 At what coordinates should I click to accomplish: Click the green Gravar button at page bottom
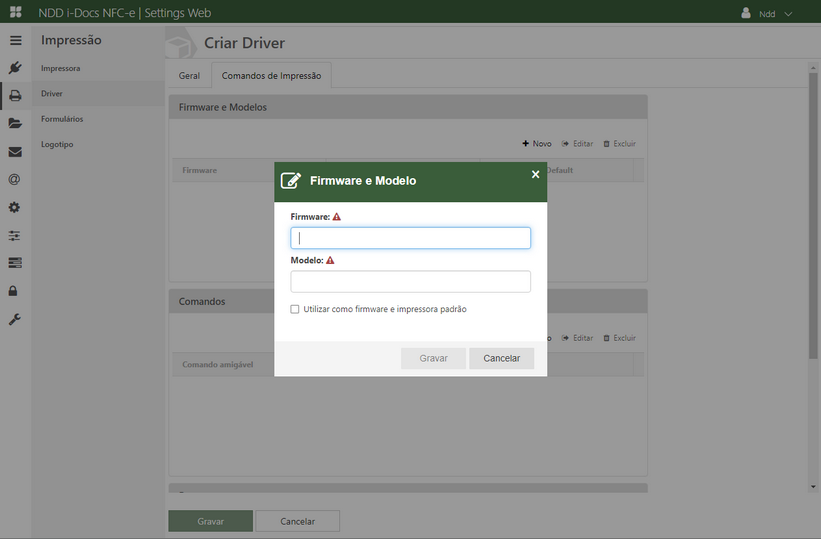click(210, 521)
